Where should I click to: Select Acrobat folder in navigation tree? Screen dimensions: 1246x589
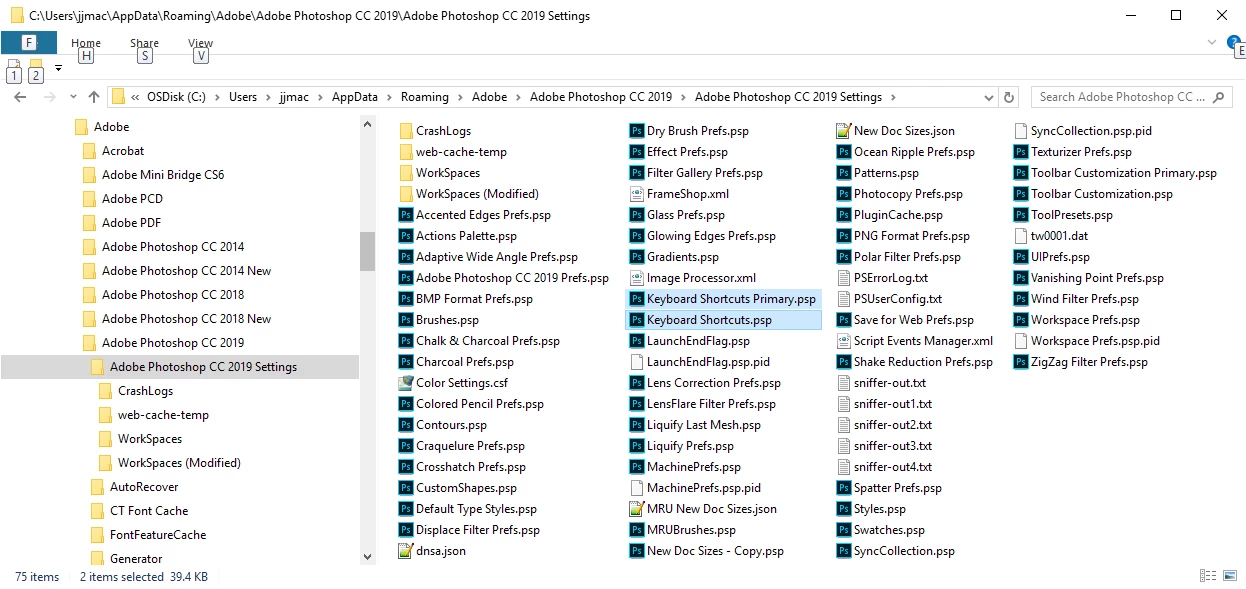pyautogui.click(x=123, y=151)
